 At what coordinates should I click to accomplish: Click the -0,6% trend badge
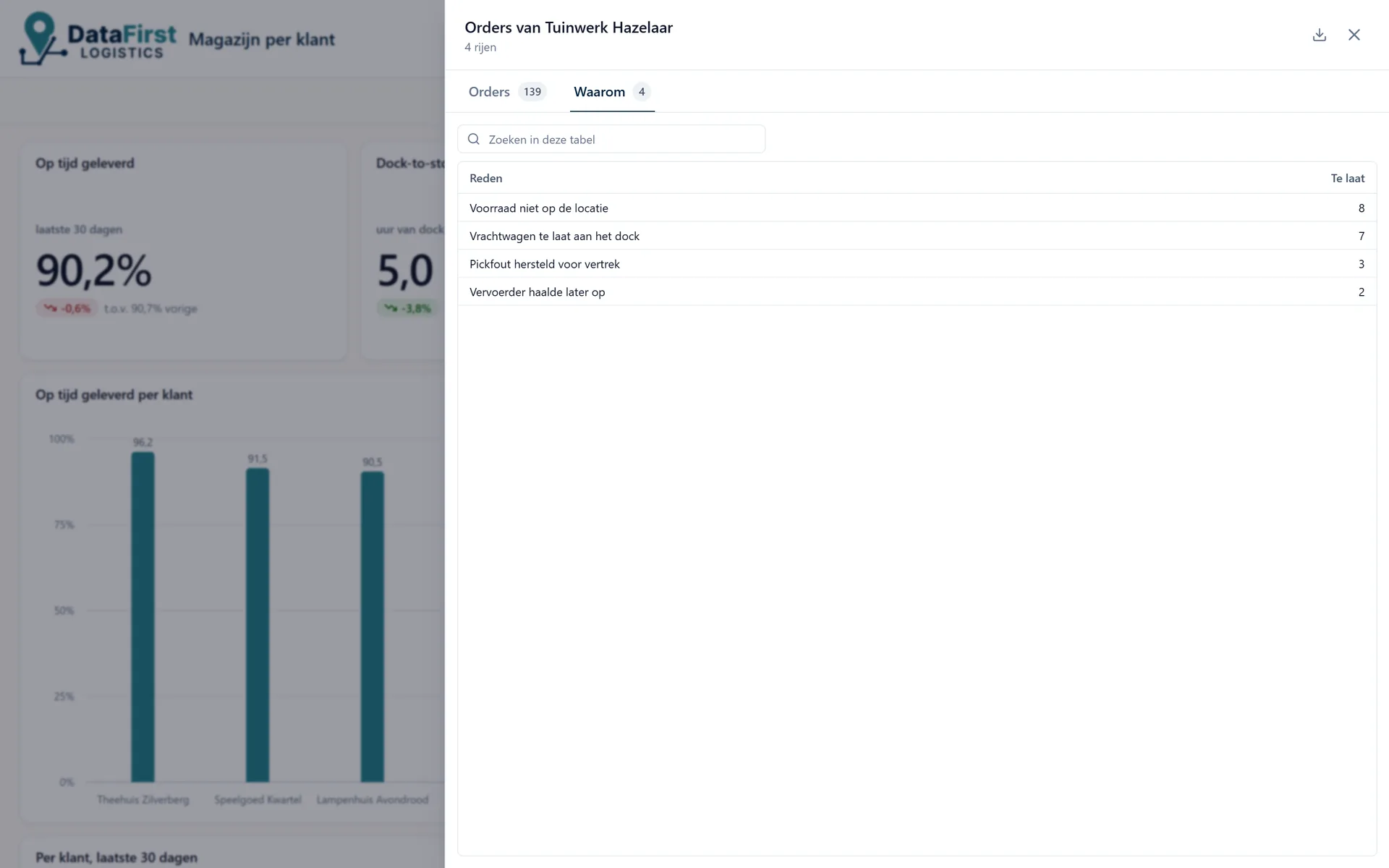coord(67,308)
